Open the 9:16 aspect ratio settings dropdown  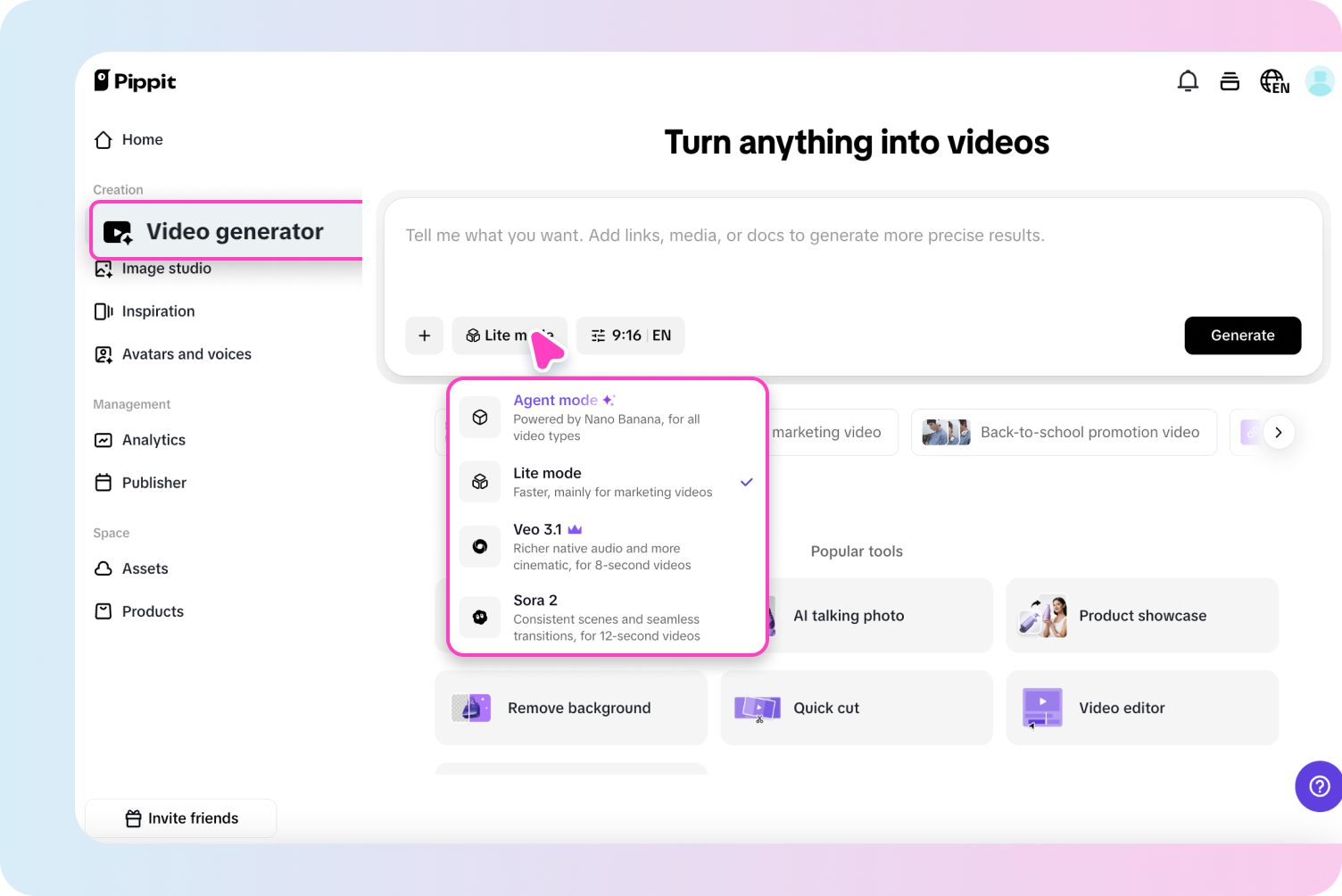tap(631, 336)
